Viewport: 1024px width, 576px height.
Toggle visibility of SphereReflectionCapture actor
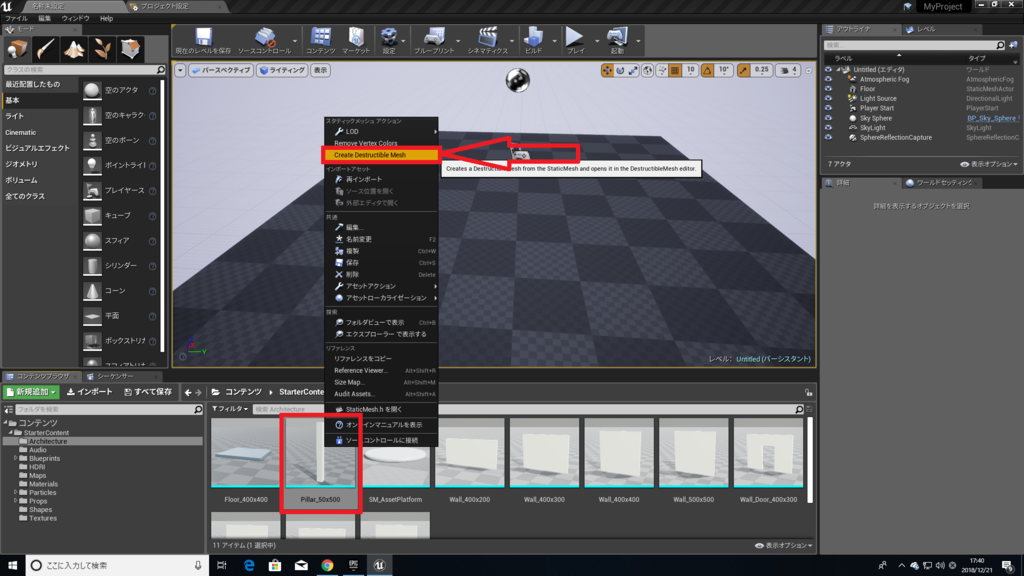click(828, 138)
